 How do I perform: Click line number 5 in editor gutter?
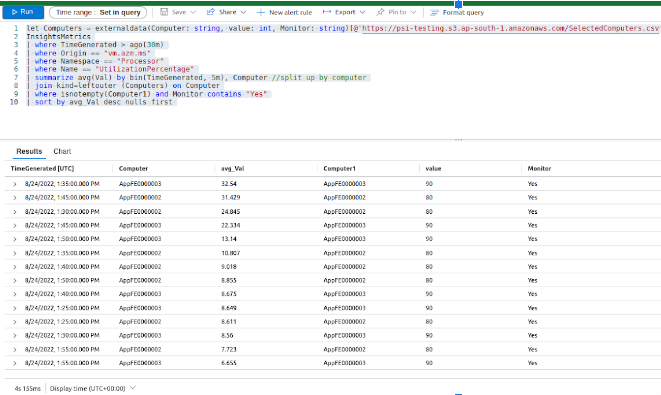(16, 61)
